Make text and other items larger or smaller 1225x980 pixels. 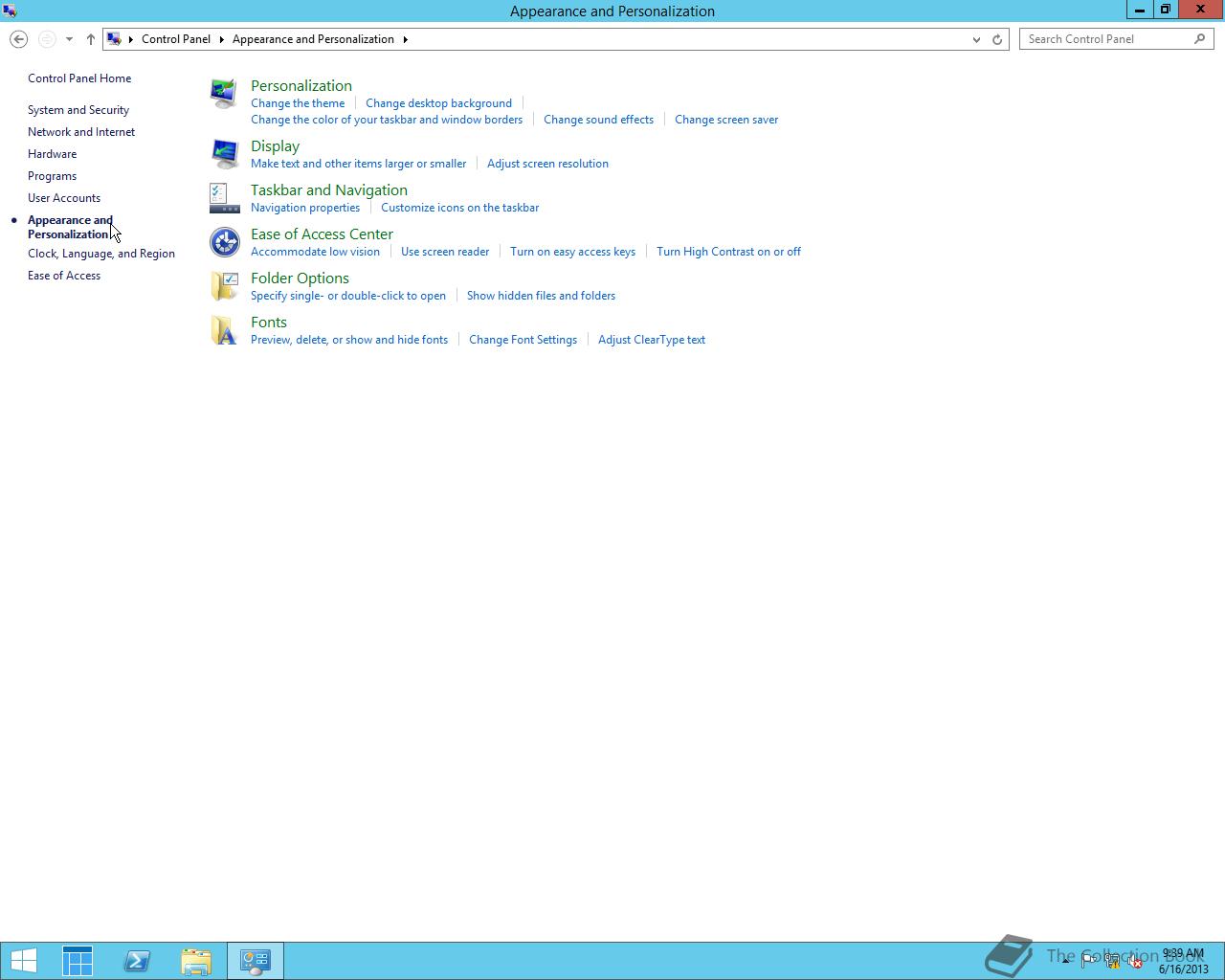[358, 164]
